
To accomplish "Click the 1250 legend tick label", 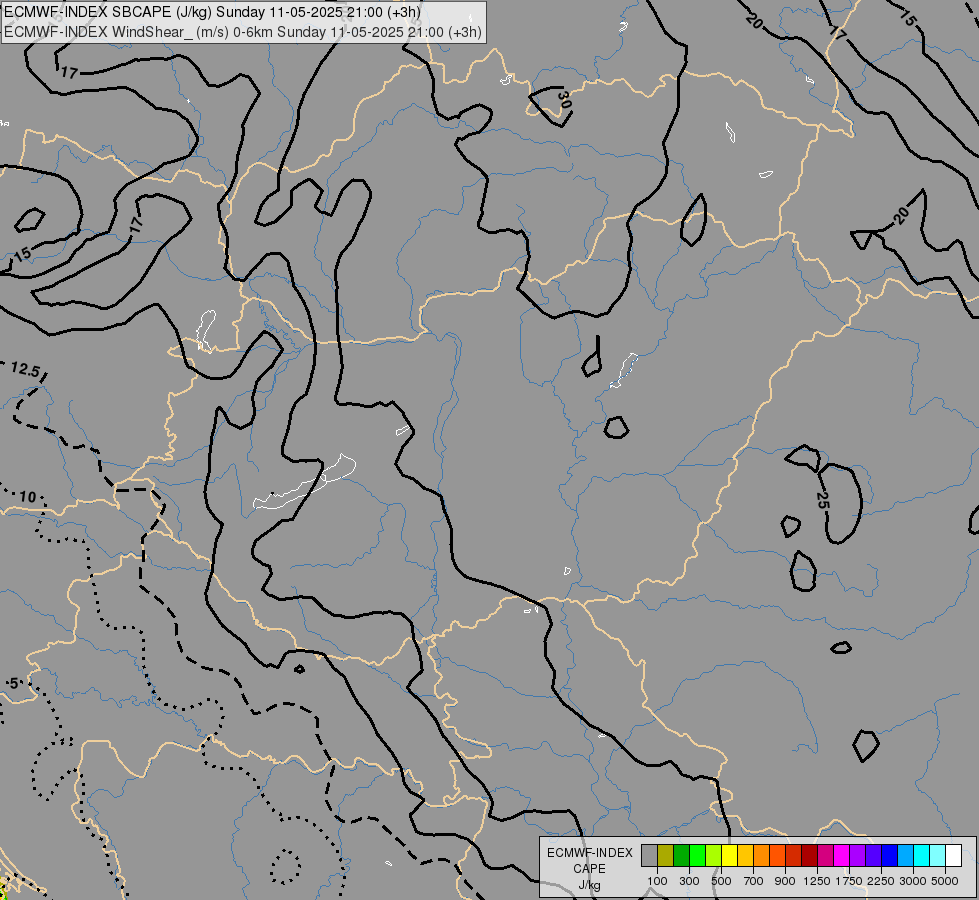I will (817, 881).
